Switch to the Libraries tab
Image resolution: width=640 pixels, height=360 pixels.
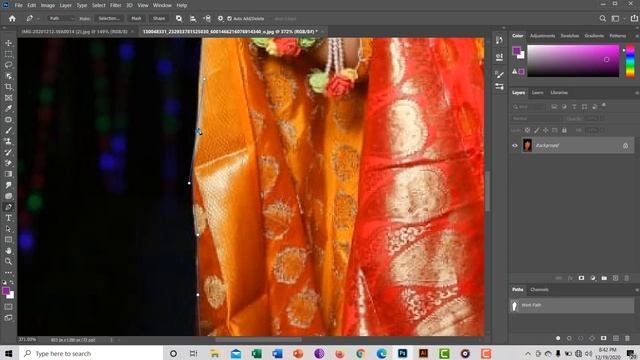pyautogui.click(x=559, y=93)
